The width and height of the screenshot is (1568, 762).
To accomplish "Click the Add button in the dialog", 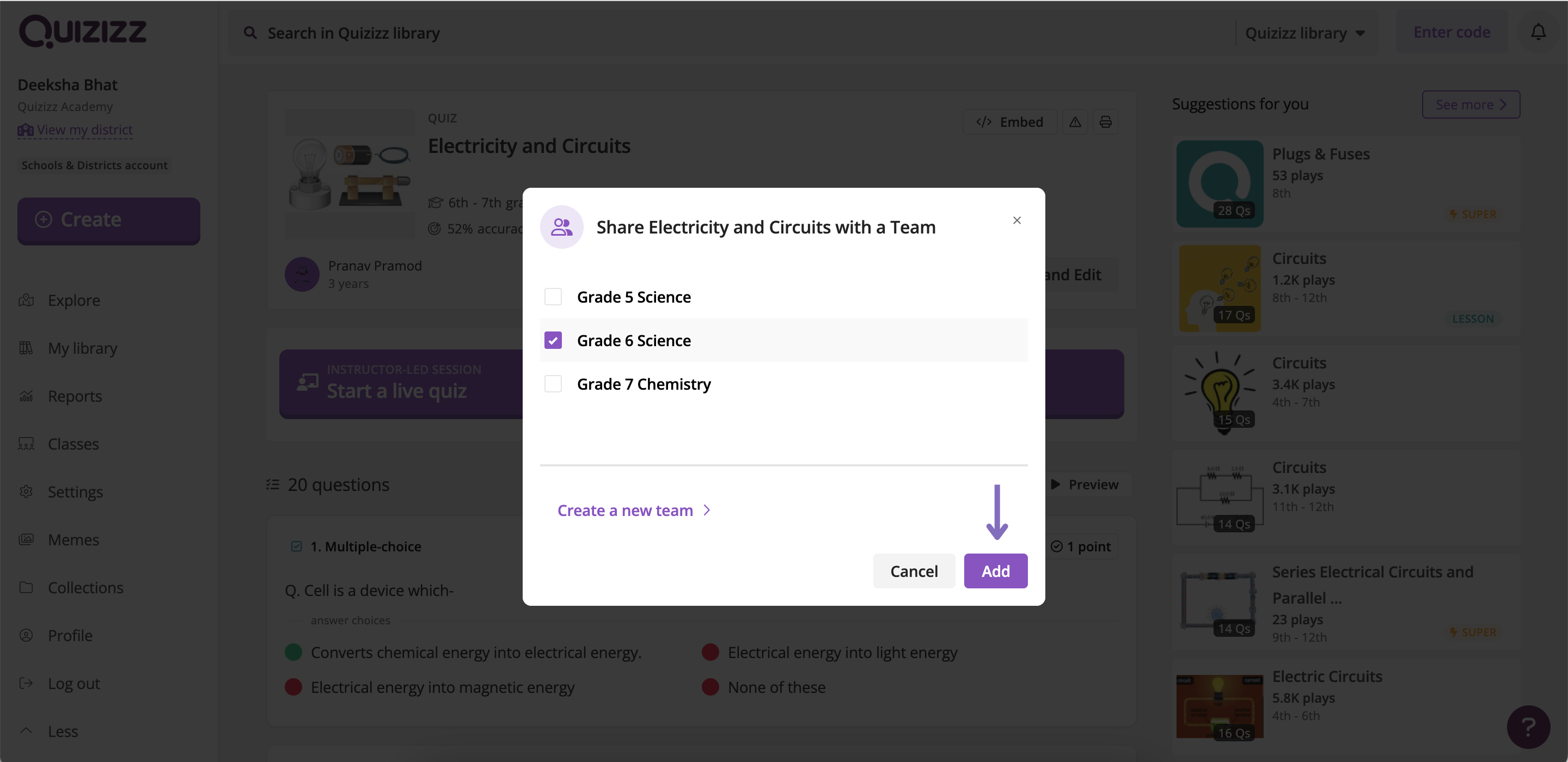I will pyautogui.click(x=995, y=571).
